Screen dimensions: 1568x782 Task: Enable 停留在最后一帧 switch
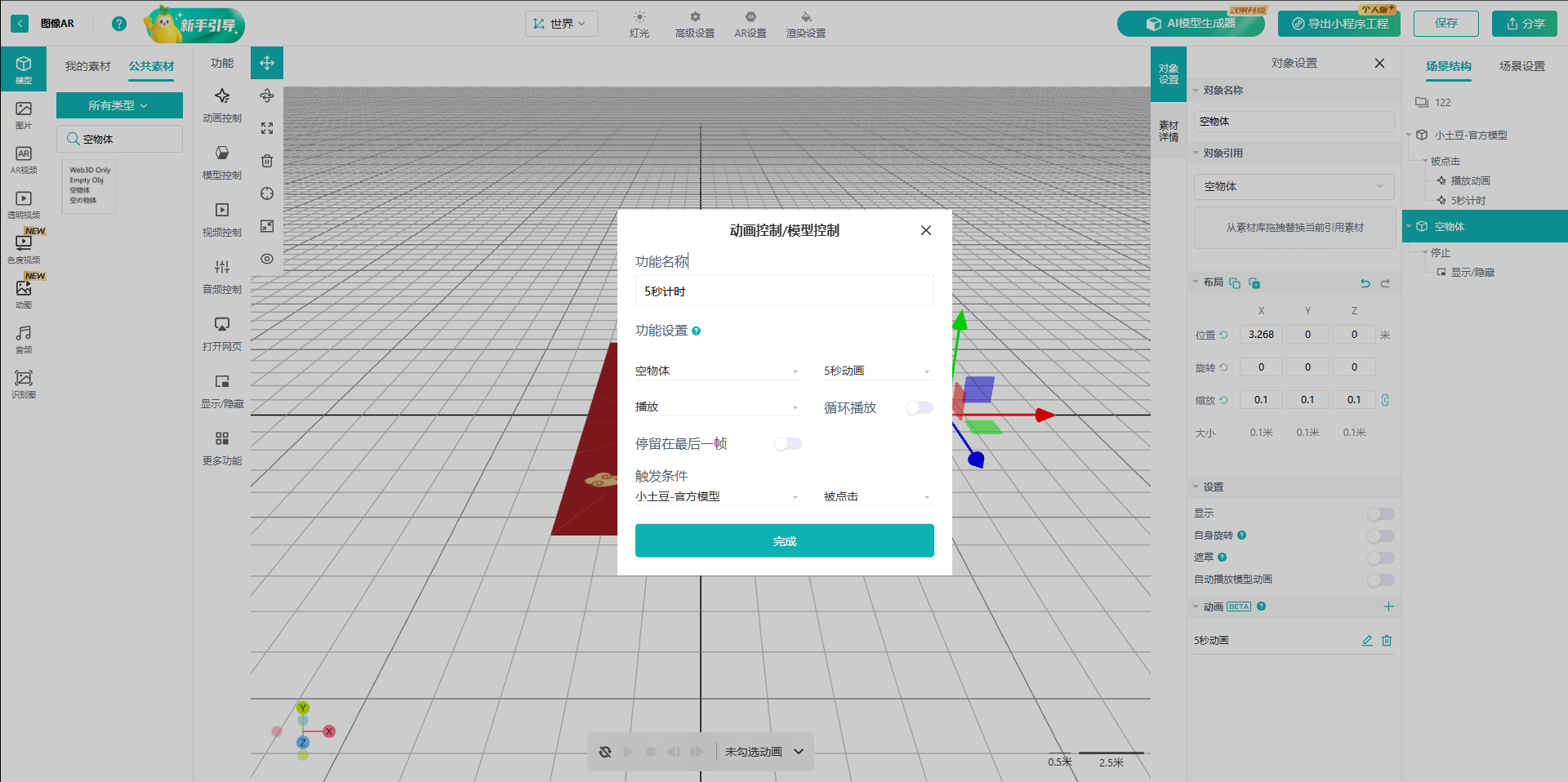pos(788,443)
